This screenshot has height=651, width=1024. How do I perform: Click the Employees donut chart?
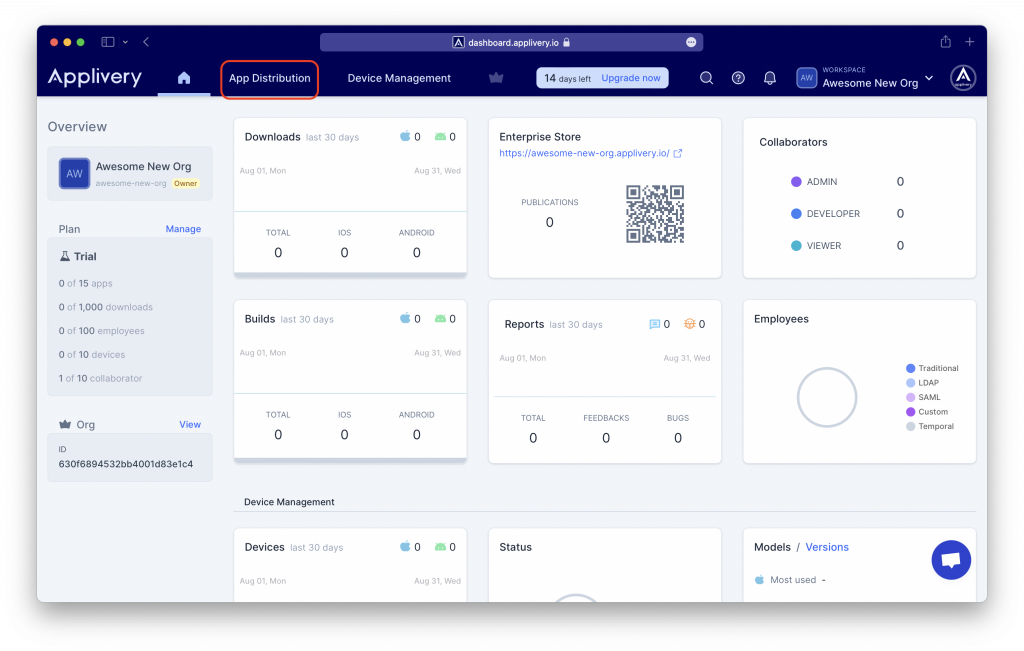point(827,397)
